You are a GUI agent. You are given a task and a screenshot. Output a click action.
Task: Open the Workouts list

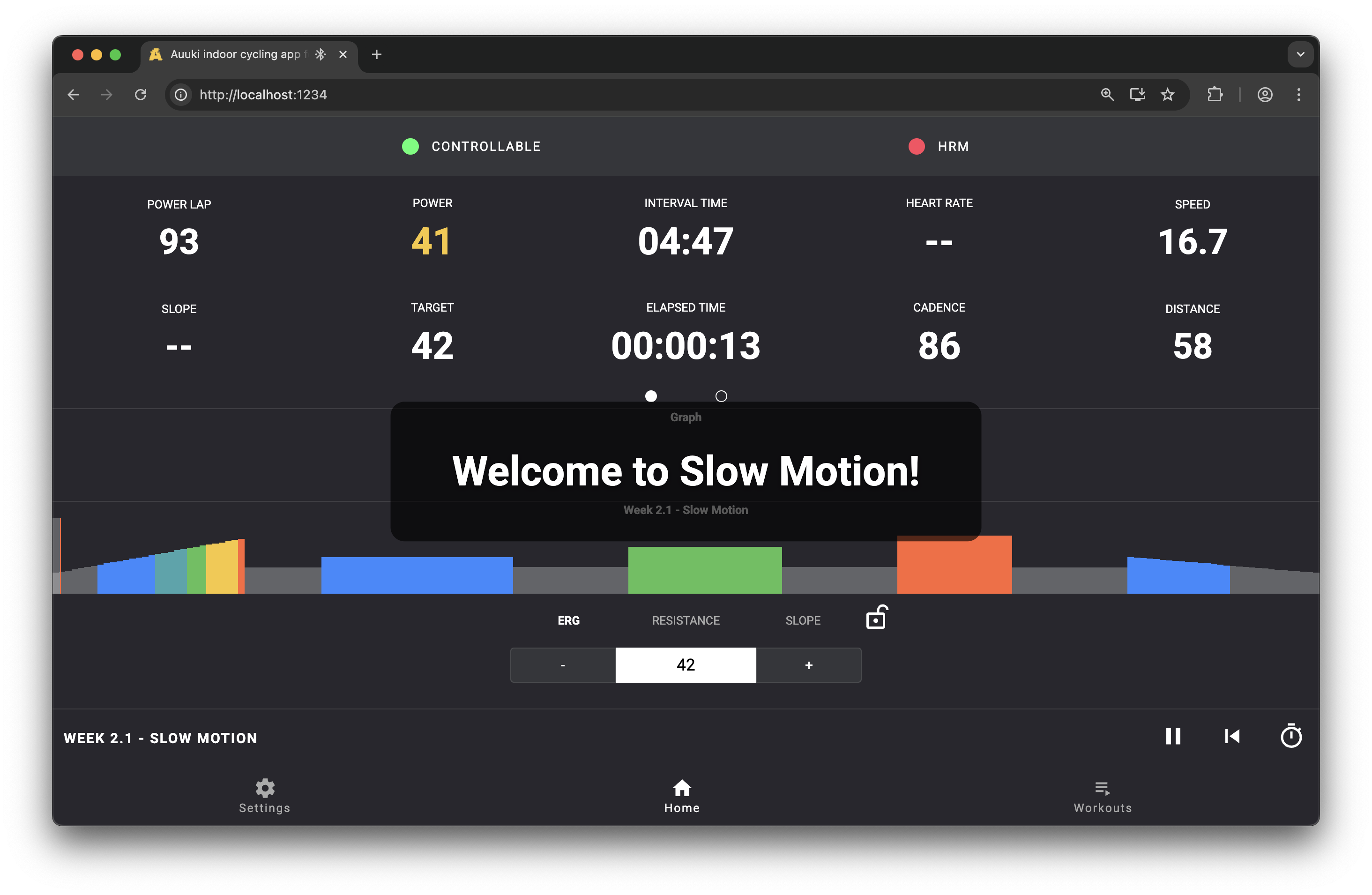click(x=1102, y=796)
